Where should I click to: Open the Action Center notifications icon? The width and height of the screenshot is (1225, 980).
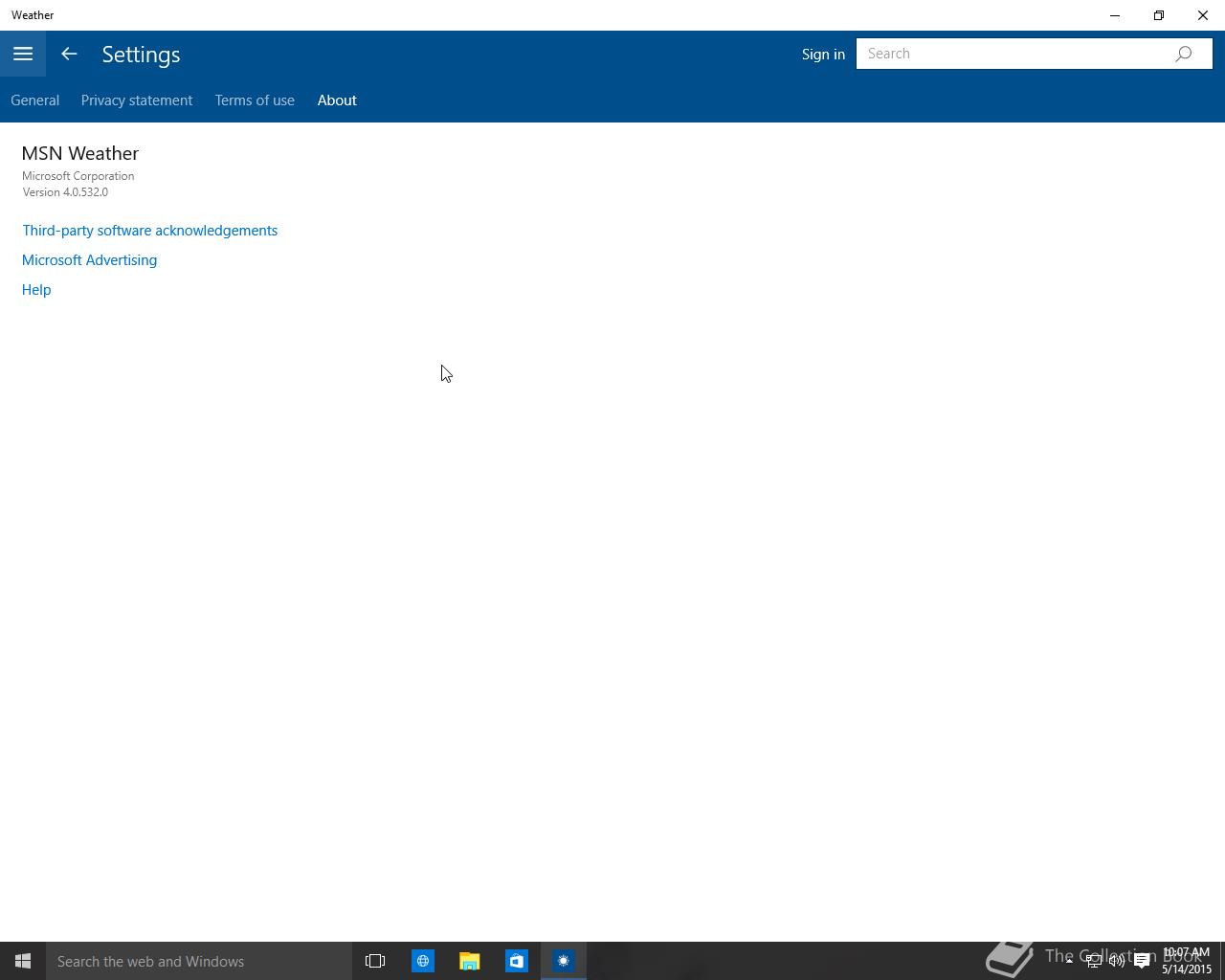tap(1142, 961)
